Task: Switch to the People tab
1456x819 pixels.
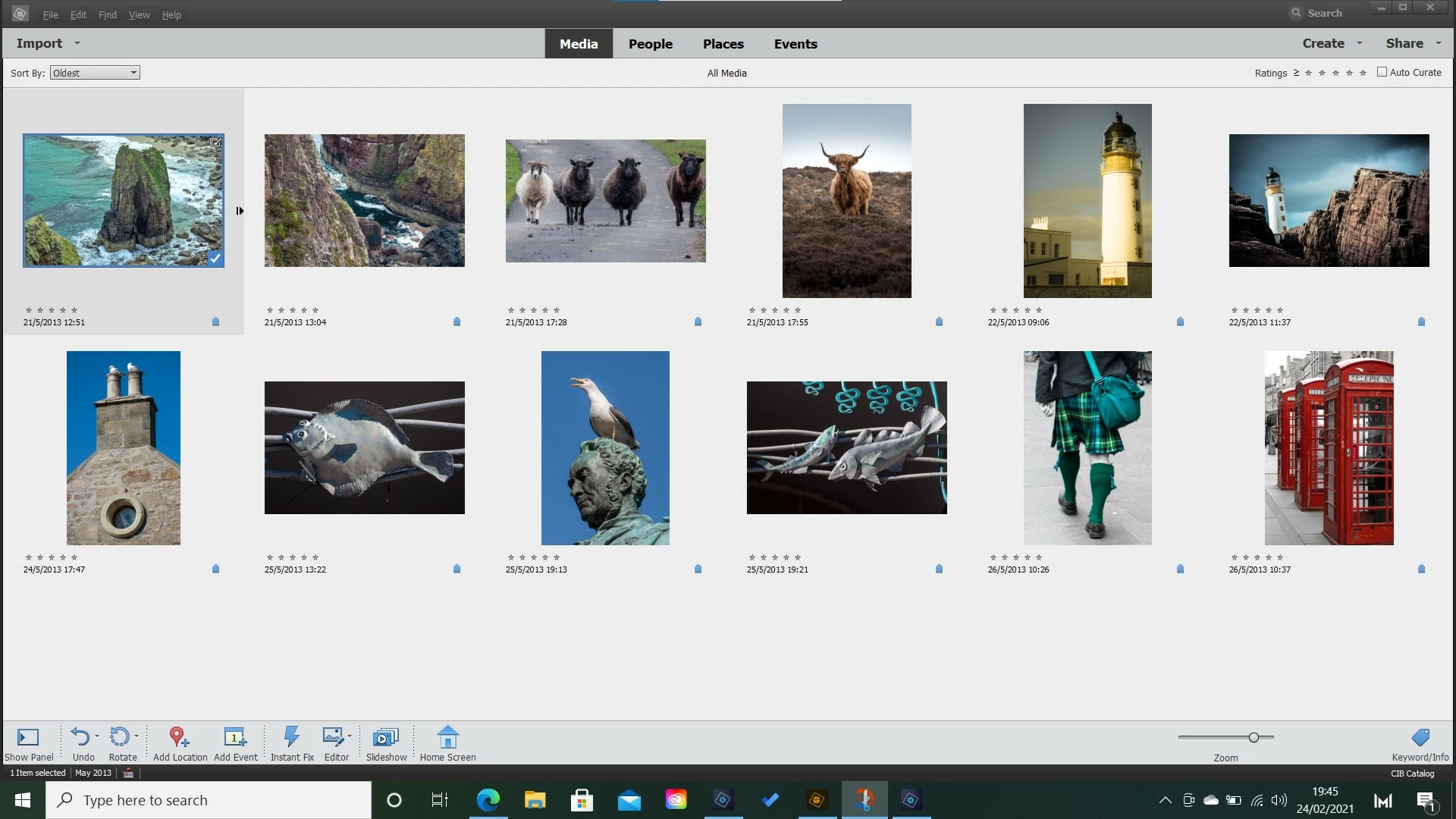Action: click(650, 44)
